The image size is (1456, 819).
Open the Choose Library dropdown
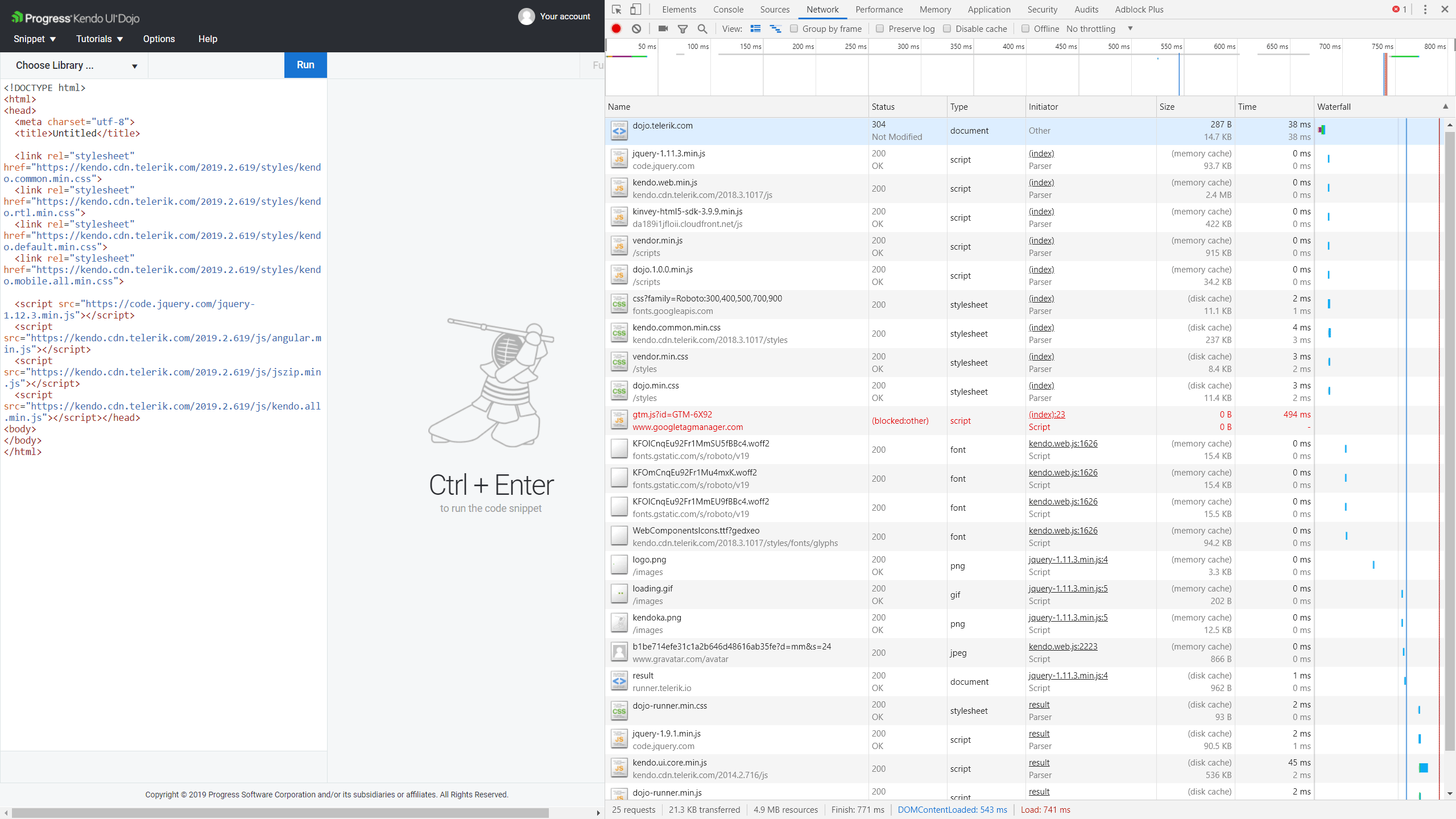tap(76, 65)
